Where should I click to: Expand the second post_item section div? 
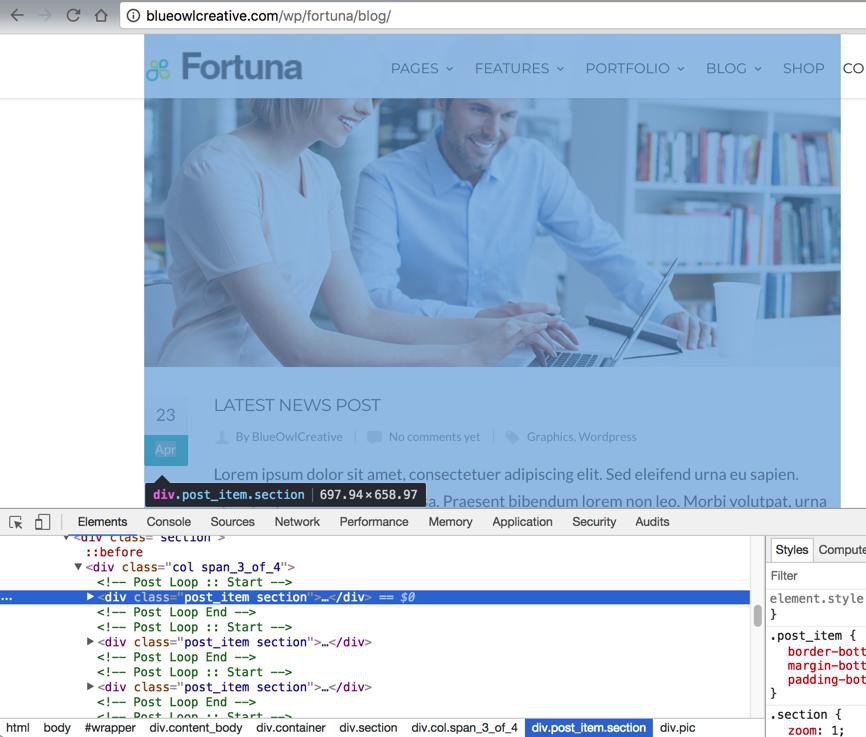tap(90, 641)
